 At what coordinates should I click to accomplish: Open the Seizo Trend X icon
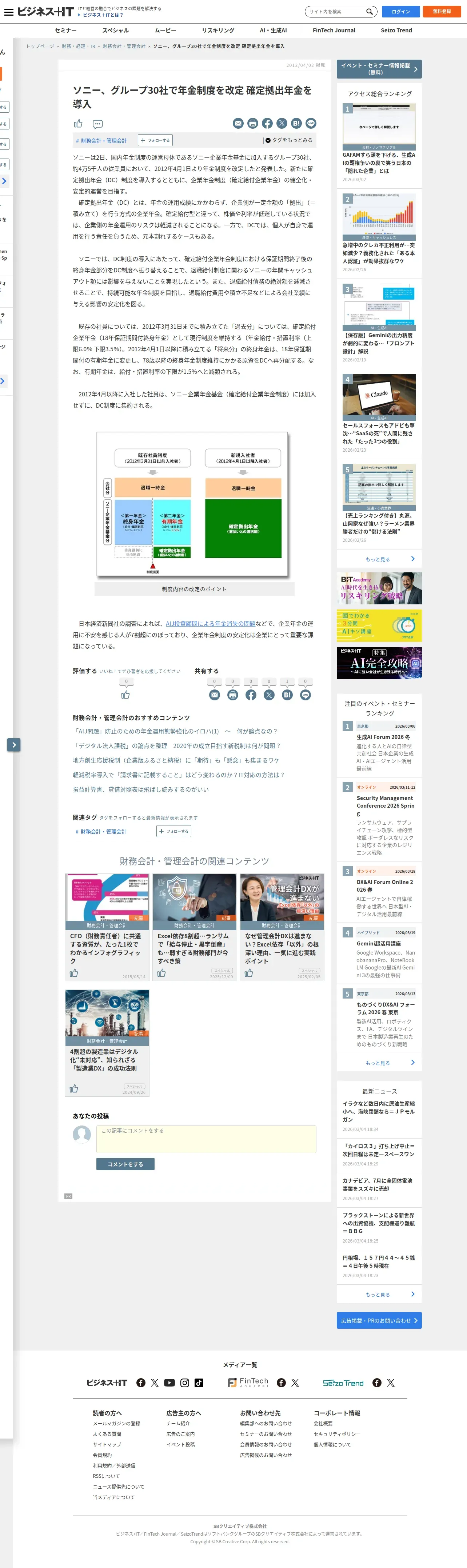(391, 1382)
